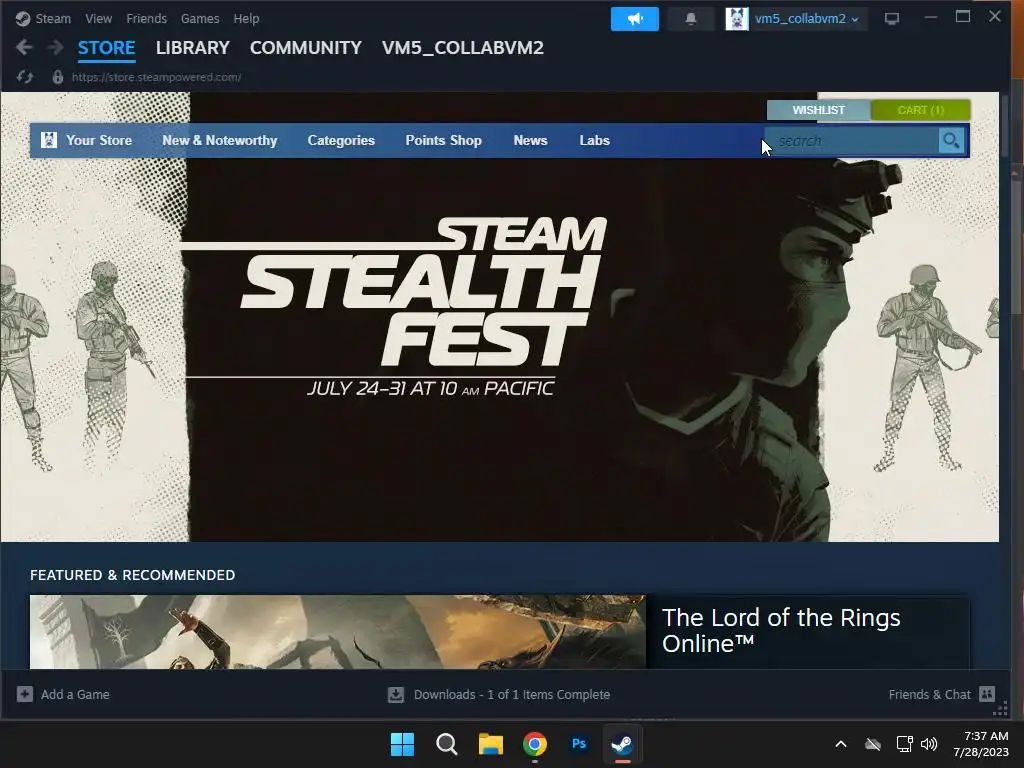Open the CART (1) button
The height and width of the screenshot is (768, 1024).
(x=921, y=110)
